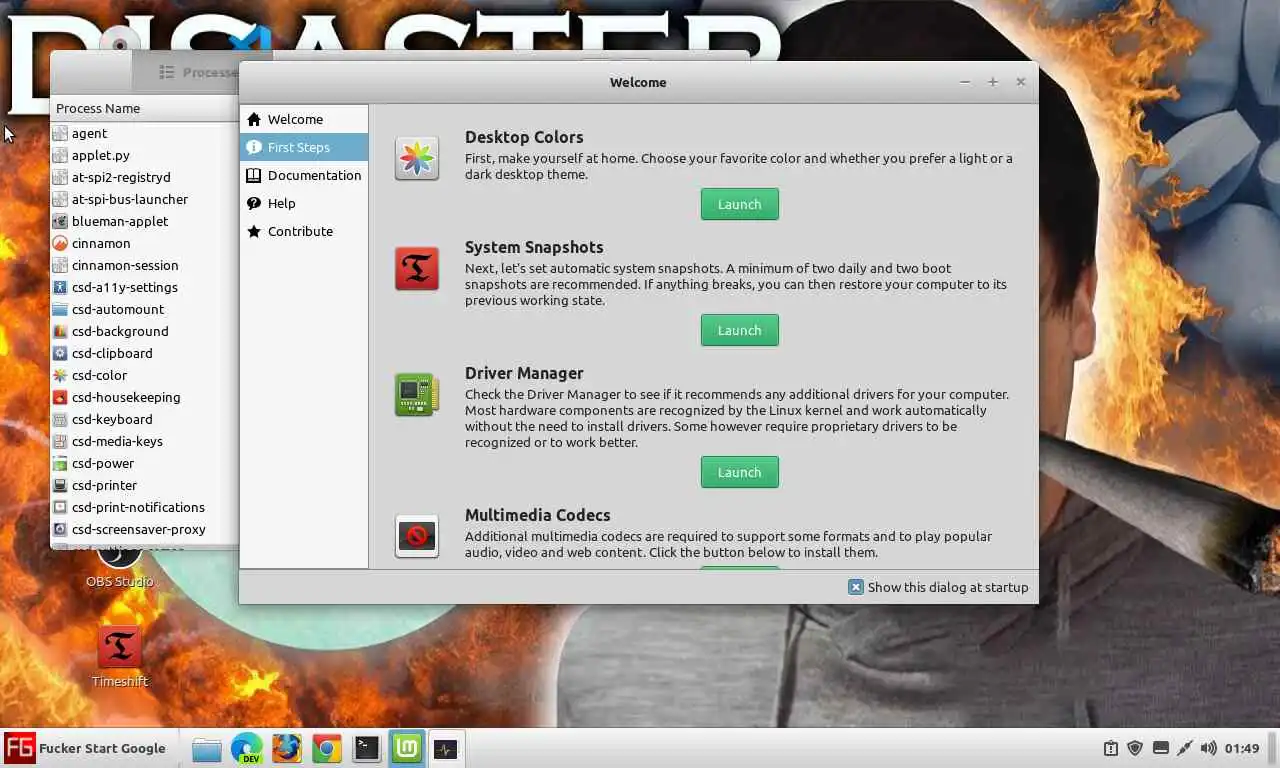1280x768 pixels.
Task: Click the System Snapshots Timeshift icon
Action: pyautogui.click(x=417, y=268)
